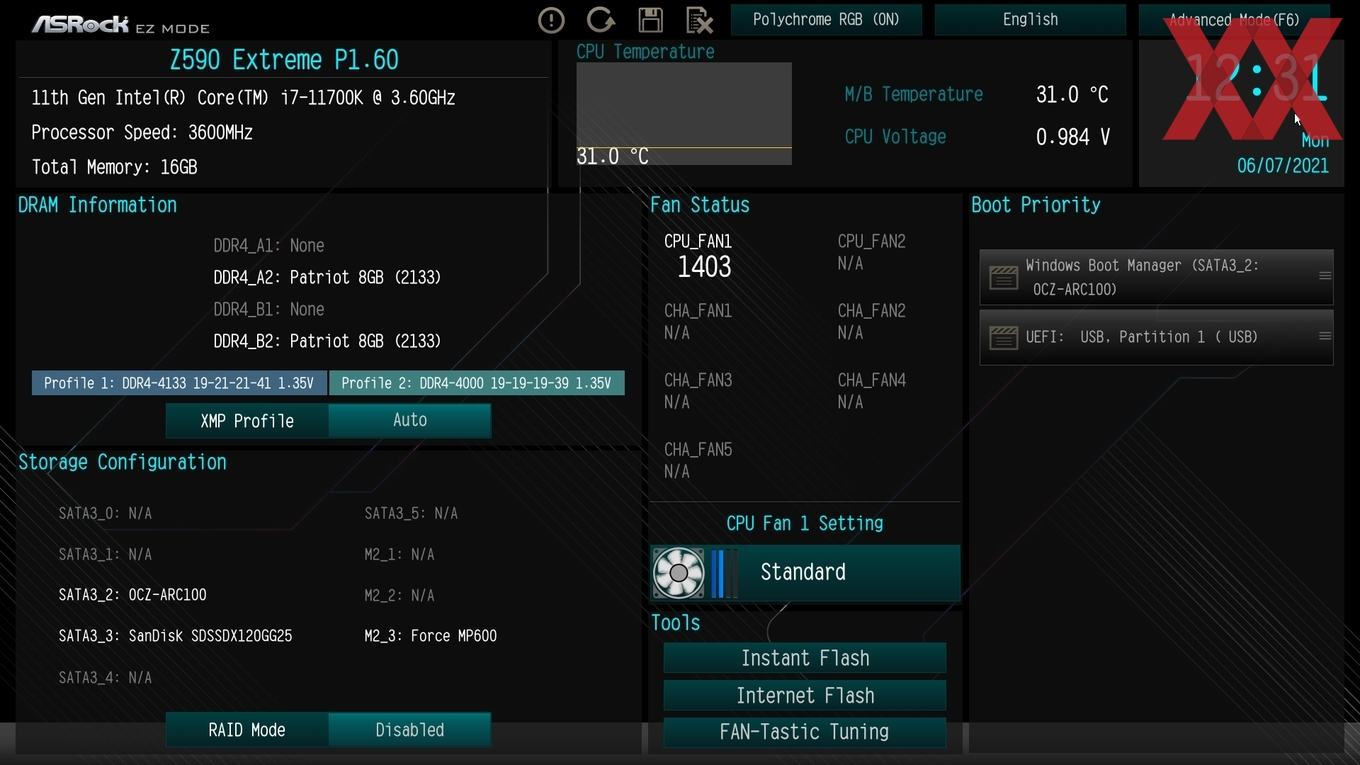Screen dimensions: 1360x765
Task: Click M2_3: Force MP600 entry
Action: click(x=431, y=636)
